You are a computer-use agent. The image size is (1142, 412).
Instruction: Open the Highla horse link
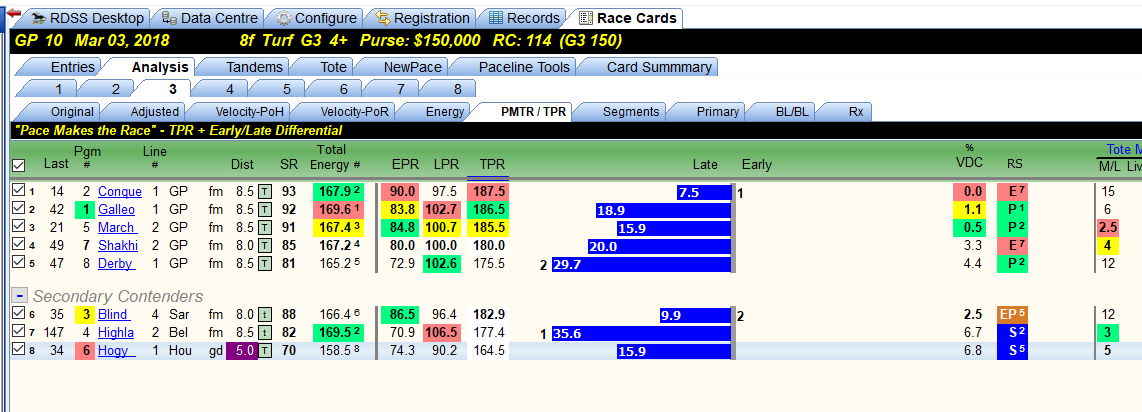coord(117,333)
